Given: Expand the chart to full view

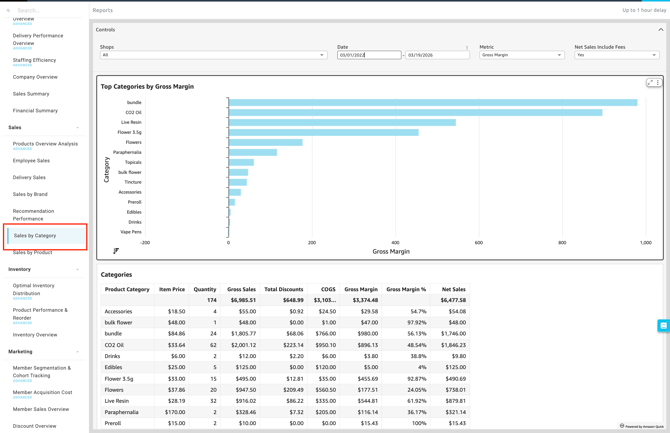Looking at the screenshot, I should 650,83.
